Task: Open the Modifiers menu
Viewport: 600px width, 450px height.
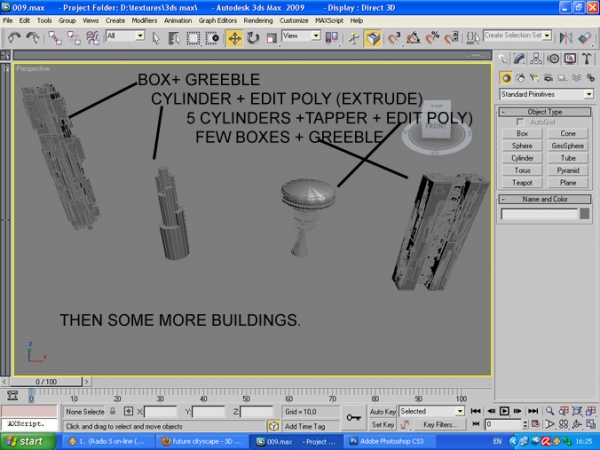Action: tap(144, 21)
